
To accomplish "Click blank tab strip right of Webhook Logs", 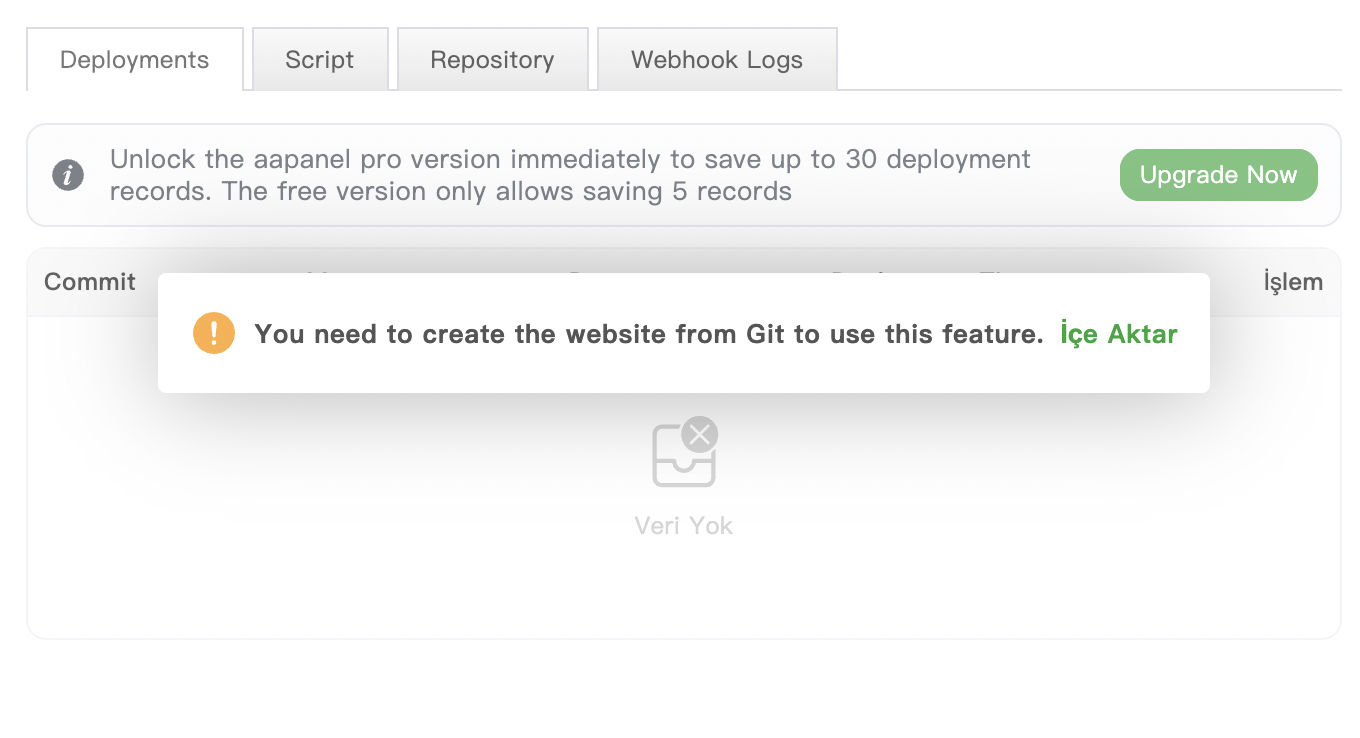I will pyautogui.click(x=1090, y=60).
